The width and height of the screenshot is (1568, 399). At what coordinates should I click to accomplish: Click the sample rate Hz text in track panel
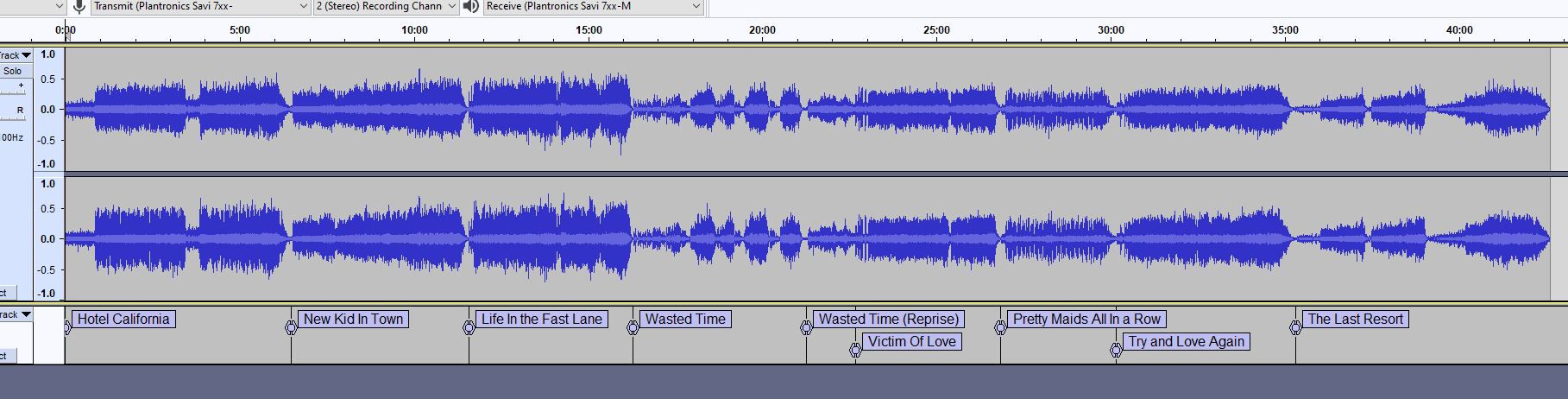(x=11, y=137)
